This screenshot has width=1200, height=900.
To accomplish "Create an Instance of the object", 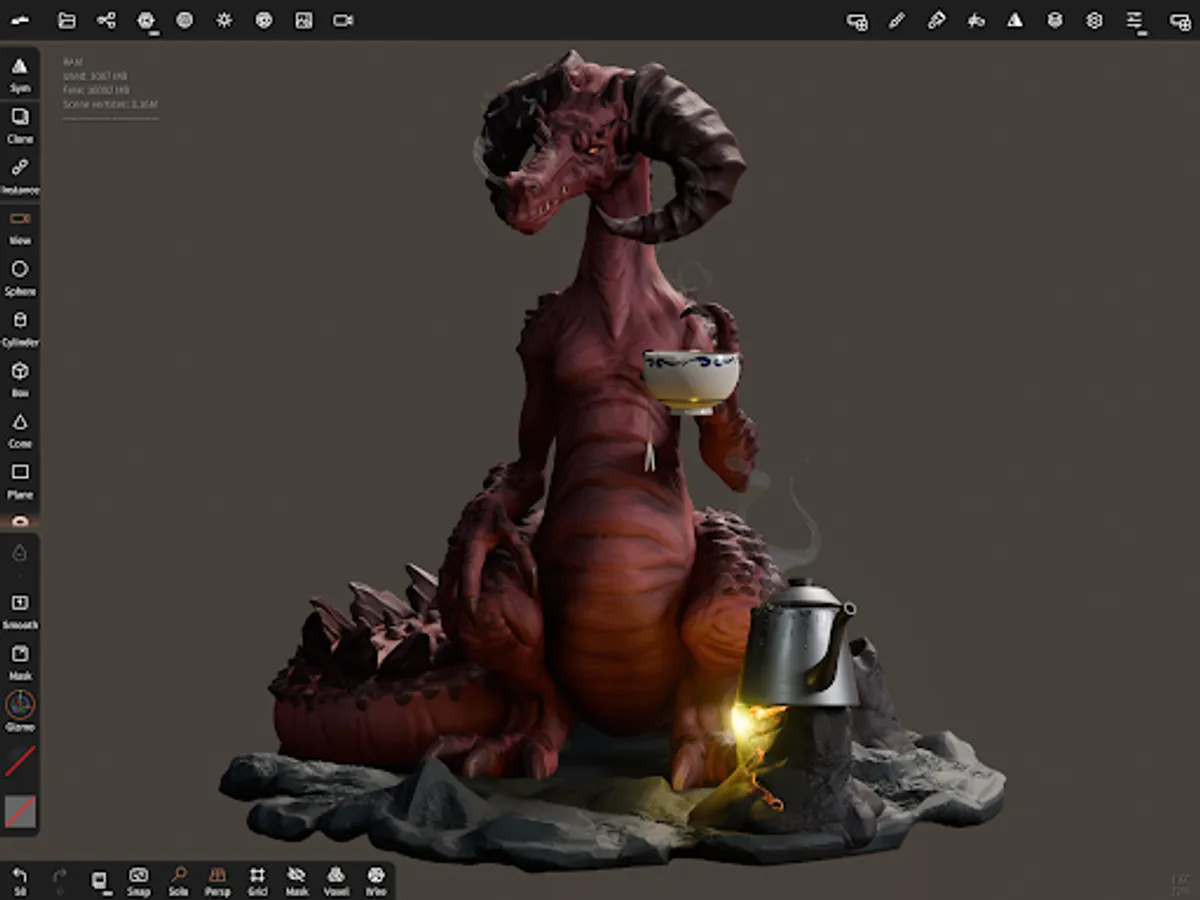I will [x=20, y=175].
